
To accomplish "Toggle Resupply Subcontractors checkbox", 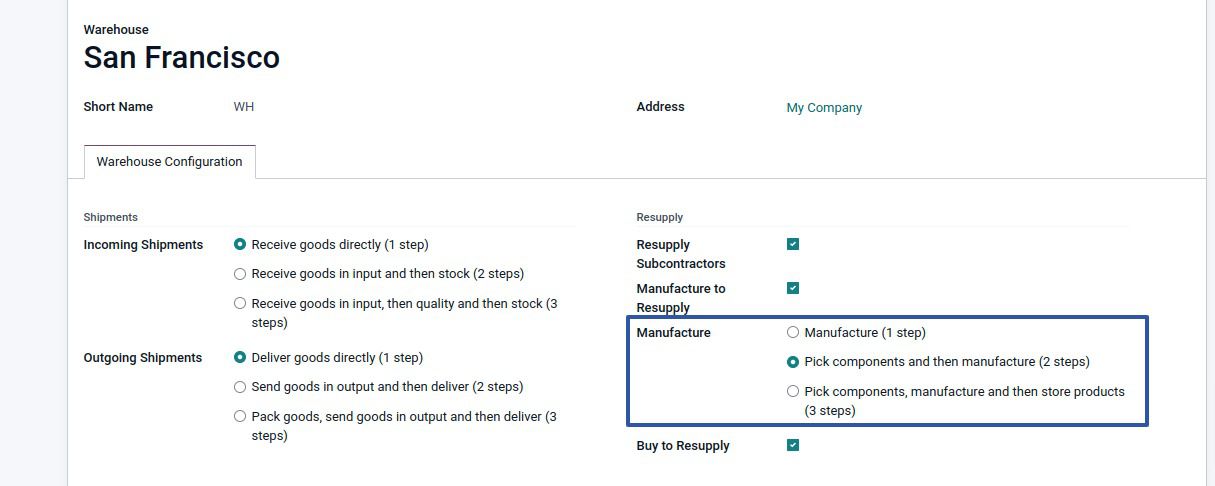I will click(x=793, y=244).
